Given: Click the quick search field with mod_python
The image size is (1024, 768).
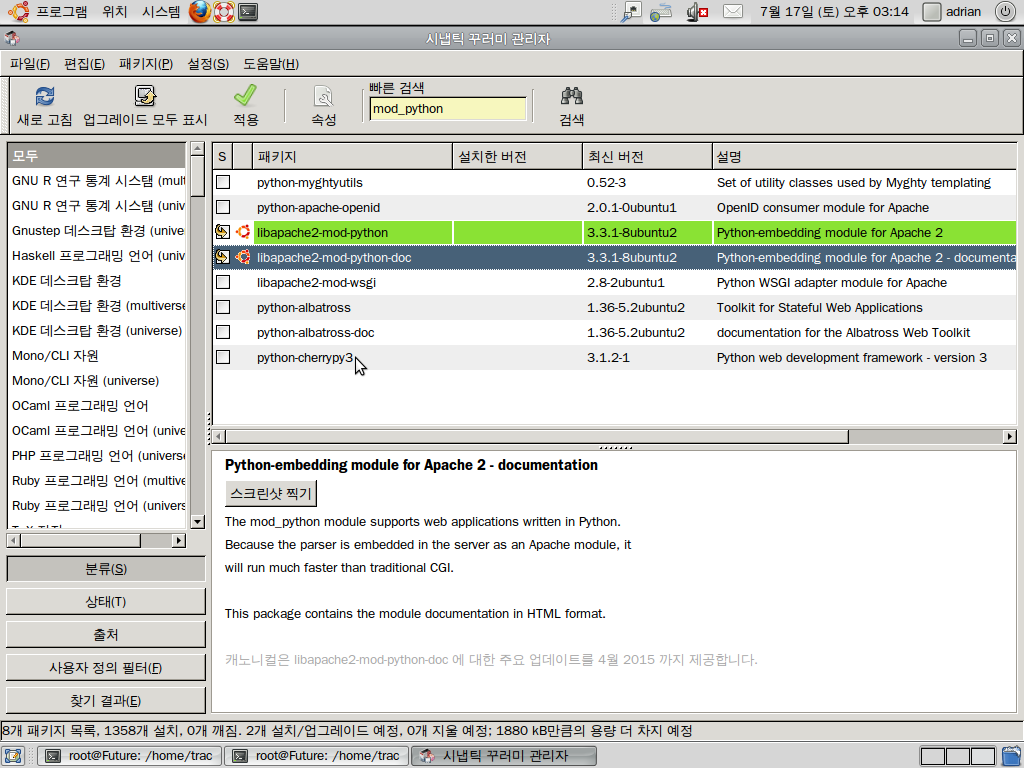Looking at the screenshot, I should 447,109.
